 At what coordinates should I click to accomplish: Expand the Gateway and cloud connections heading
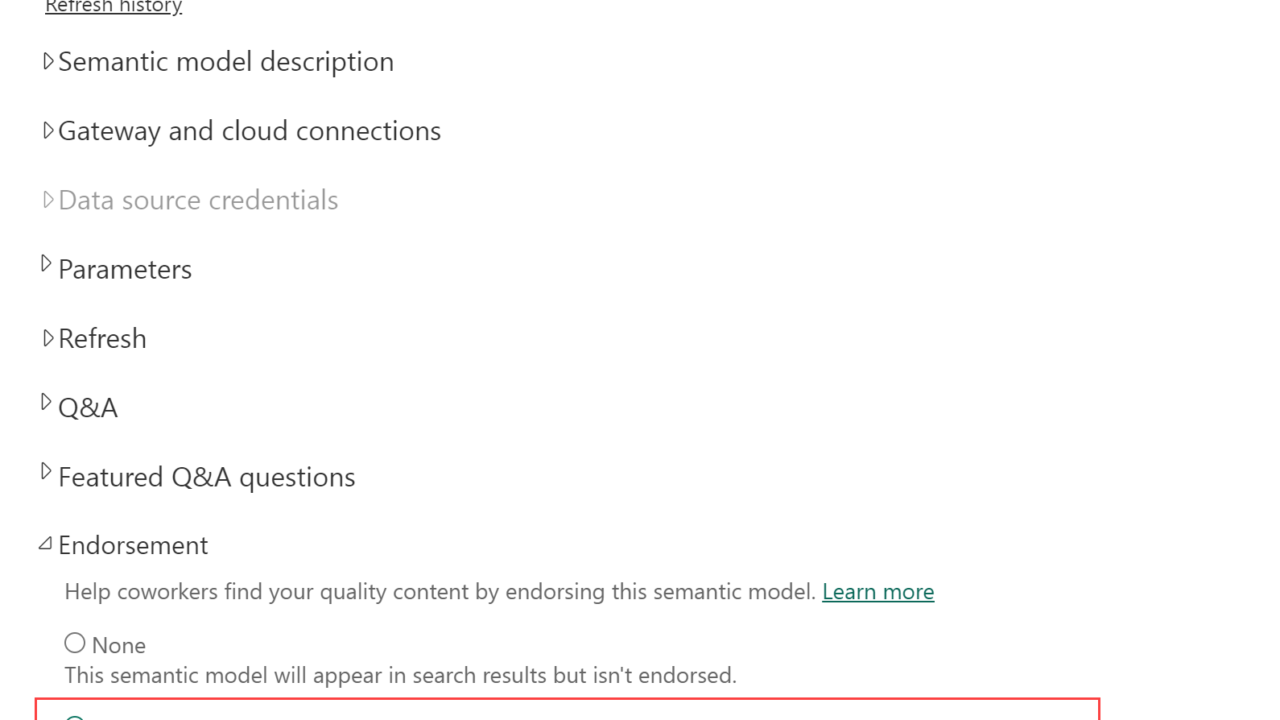249,131
